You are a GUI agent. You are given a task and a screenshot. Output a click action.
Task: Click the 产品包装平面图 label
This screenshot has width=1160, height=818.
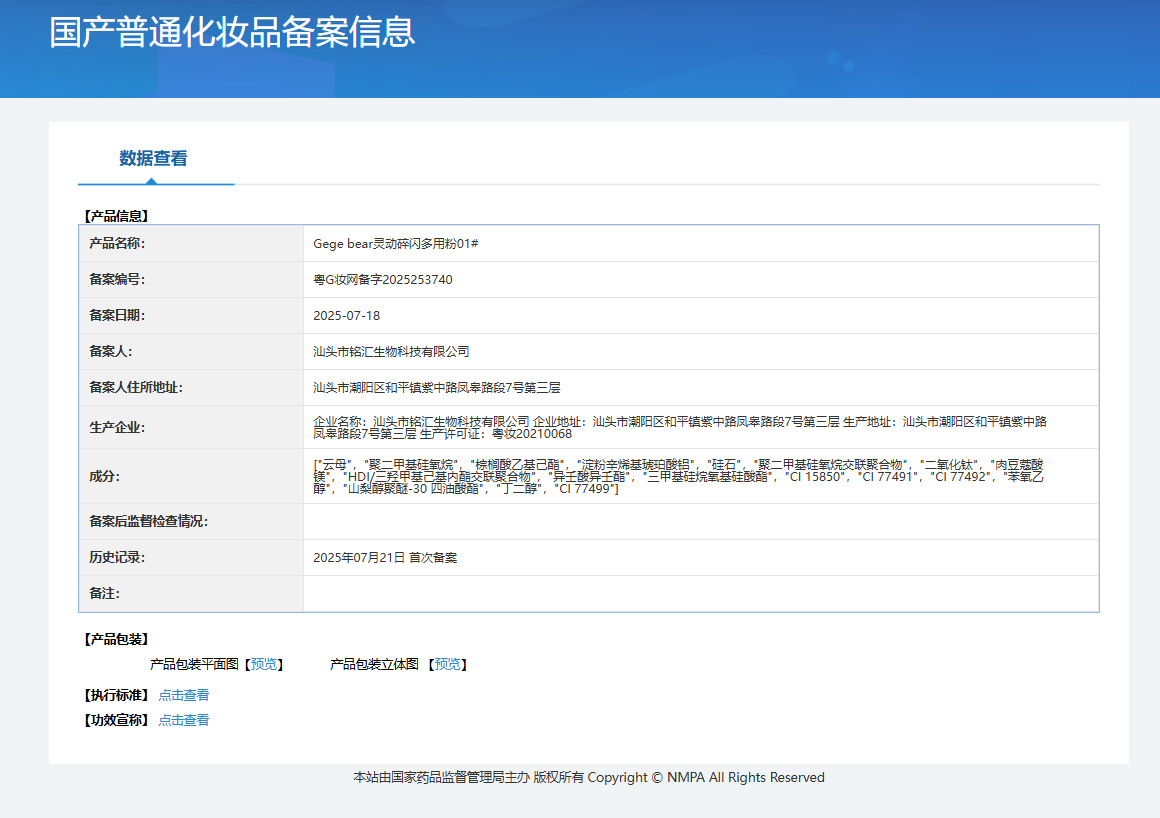click(x=195, y=664)
